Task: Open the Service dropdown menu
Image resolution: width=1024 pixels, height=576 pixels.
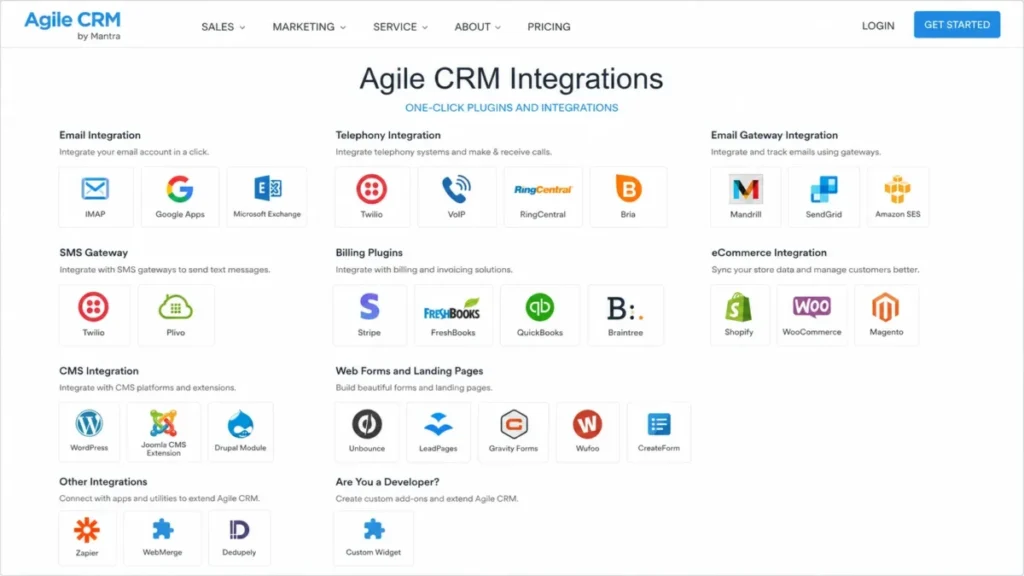Action: [x=400, y=27]
